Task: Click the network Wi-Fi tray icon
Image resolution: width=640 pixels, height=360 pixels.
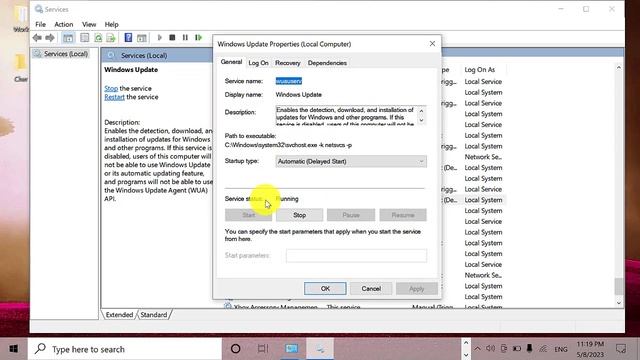Action: pyautogui.click(x=543, y=349)
